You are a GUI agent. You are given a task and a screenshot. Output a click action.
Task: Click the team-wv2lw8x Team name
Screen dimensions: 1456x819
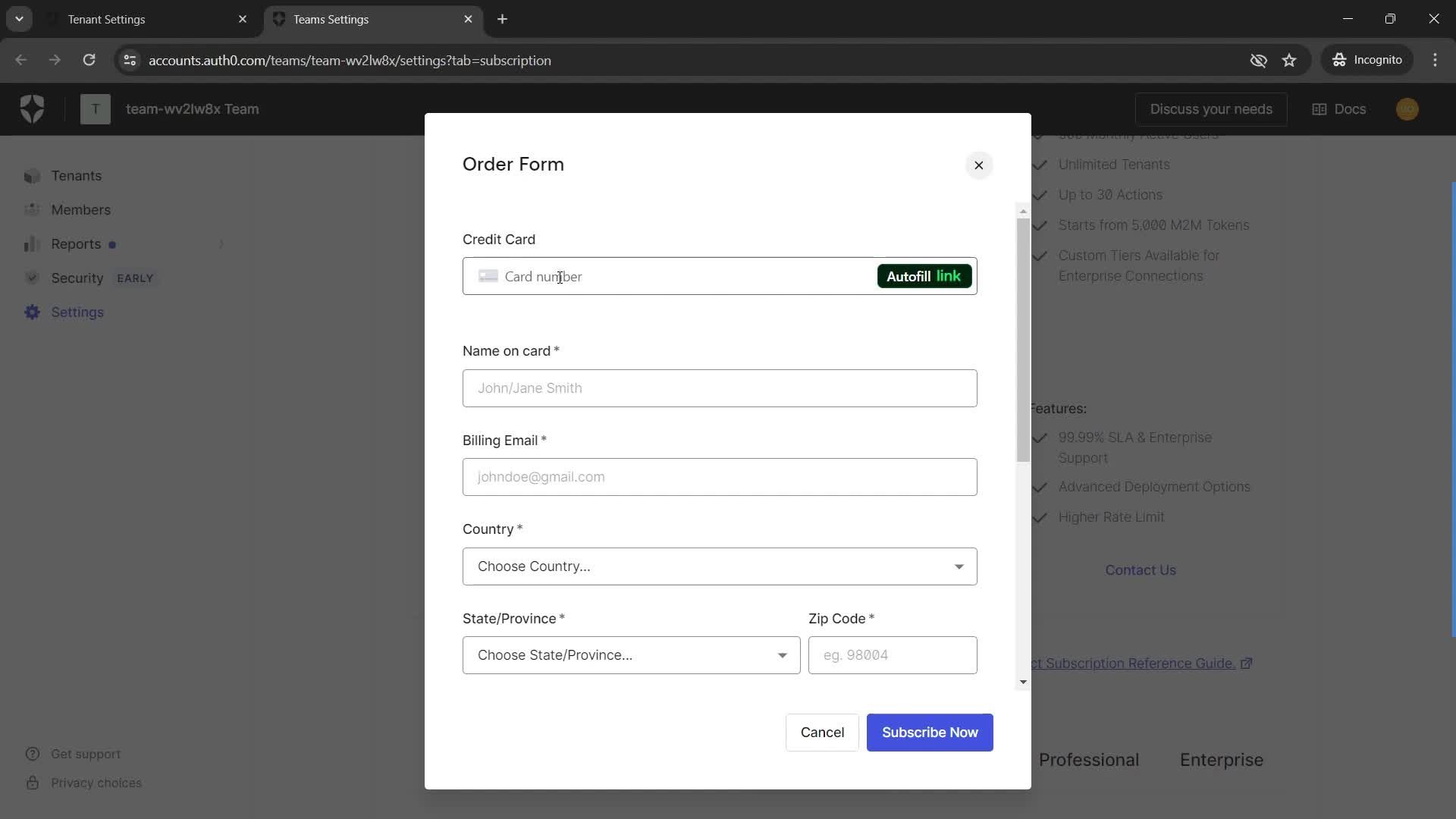(x=192, y=109)
